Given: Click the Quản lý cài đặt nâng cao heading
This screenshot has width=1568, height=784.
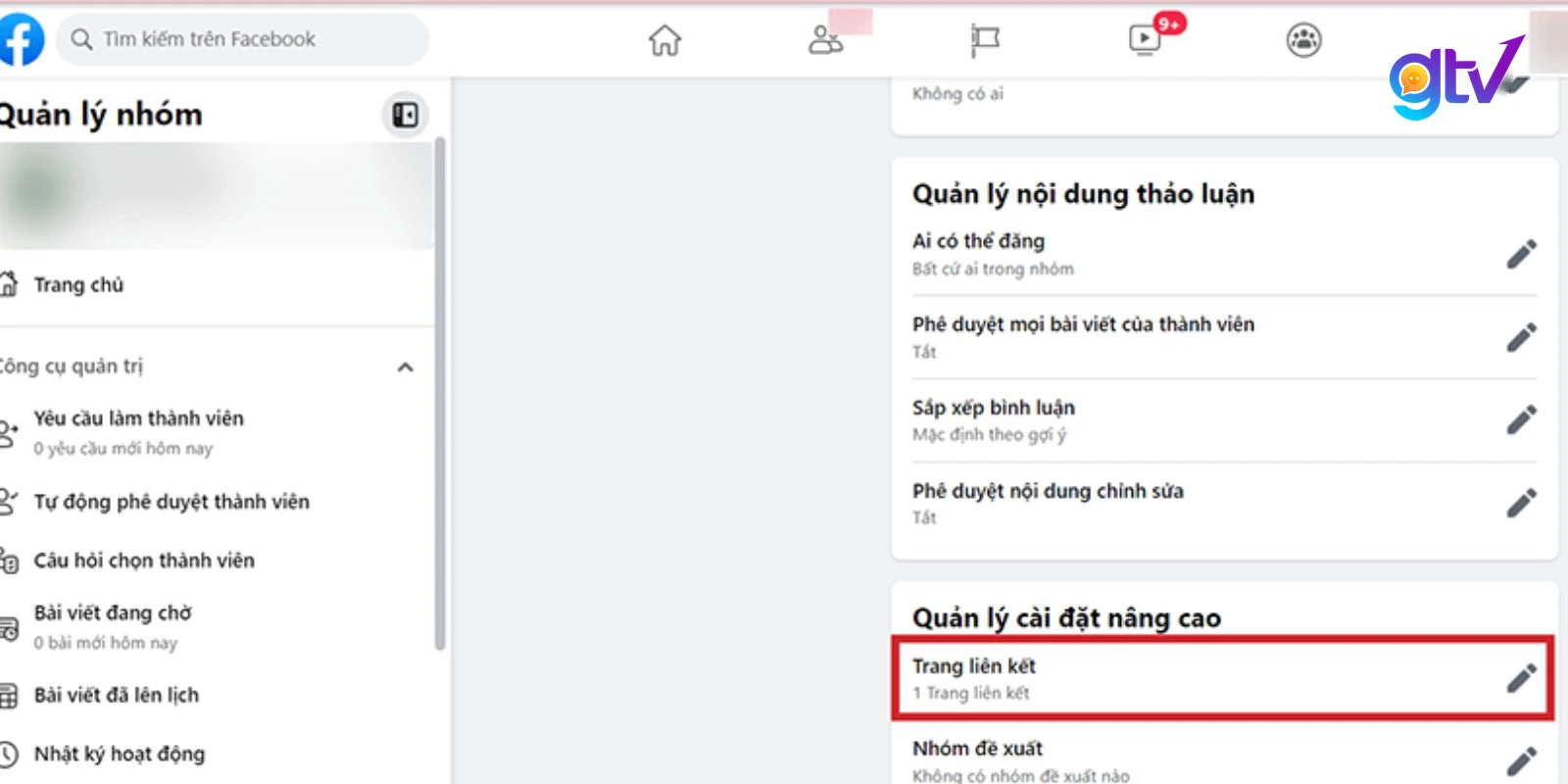Looking at the screenshot, I should (x=1066, y=618).
